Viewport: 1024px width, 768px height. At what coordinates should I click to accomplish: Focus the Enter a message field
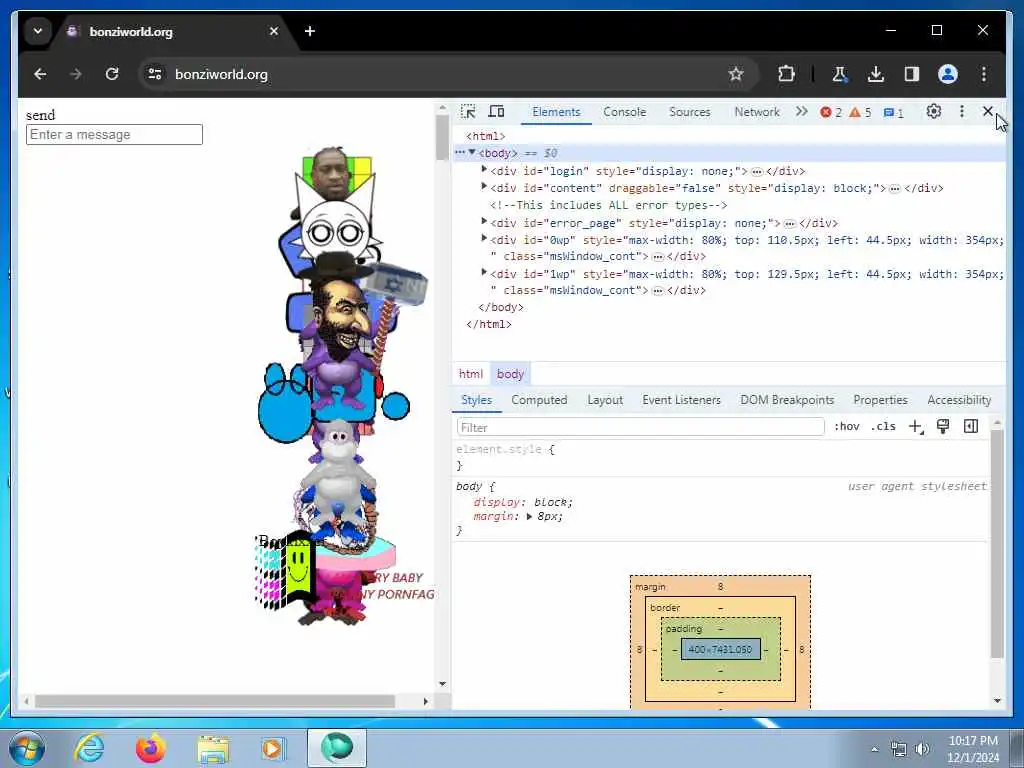click(114, 135)
